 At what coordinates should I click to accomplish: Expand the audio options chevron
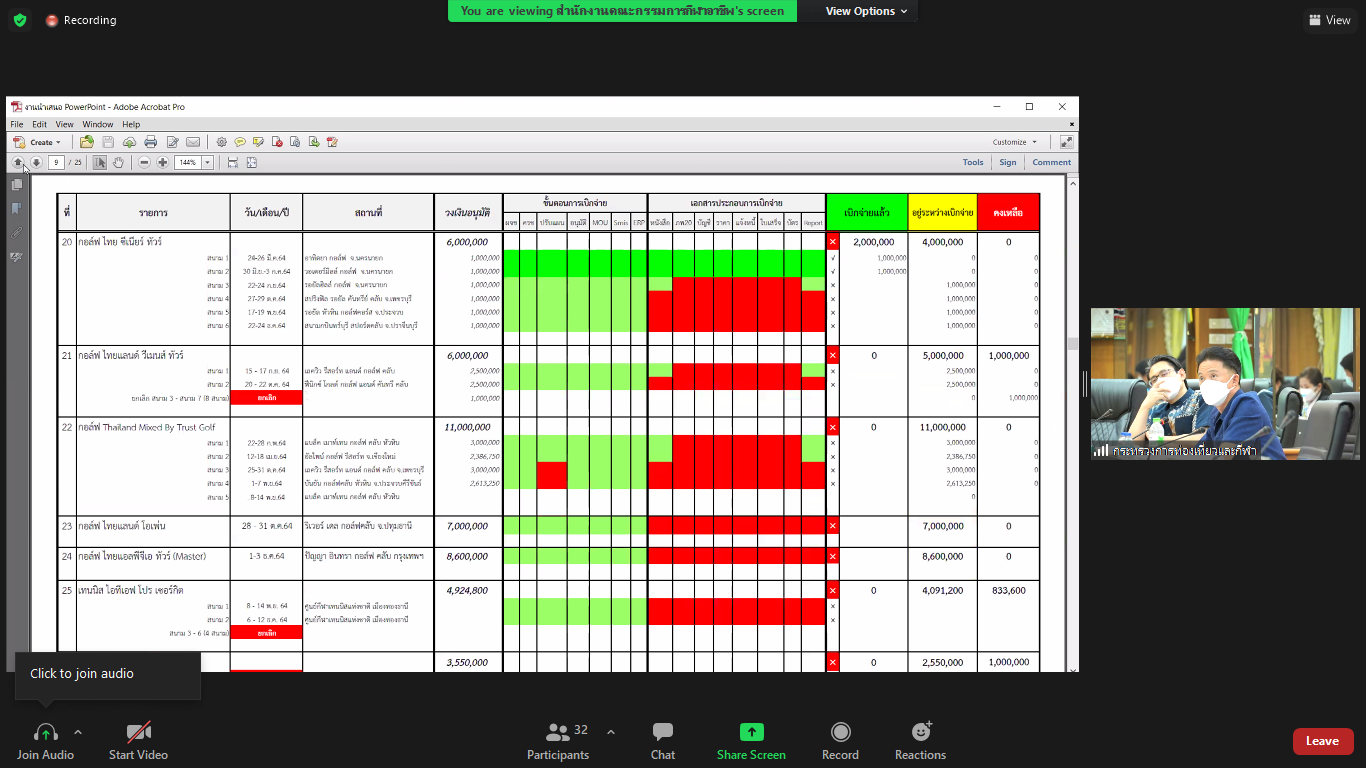coord(78,731)
